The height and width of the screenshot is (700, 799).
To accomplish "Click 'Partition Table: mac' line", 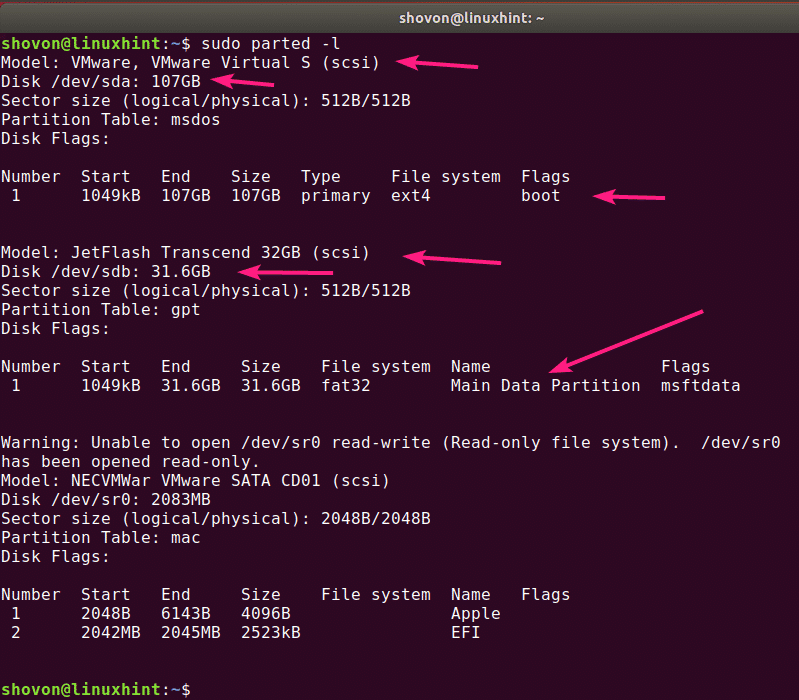I will pyautogui.click(x=101, y=537).
